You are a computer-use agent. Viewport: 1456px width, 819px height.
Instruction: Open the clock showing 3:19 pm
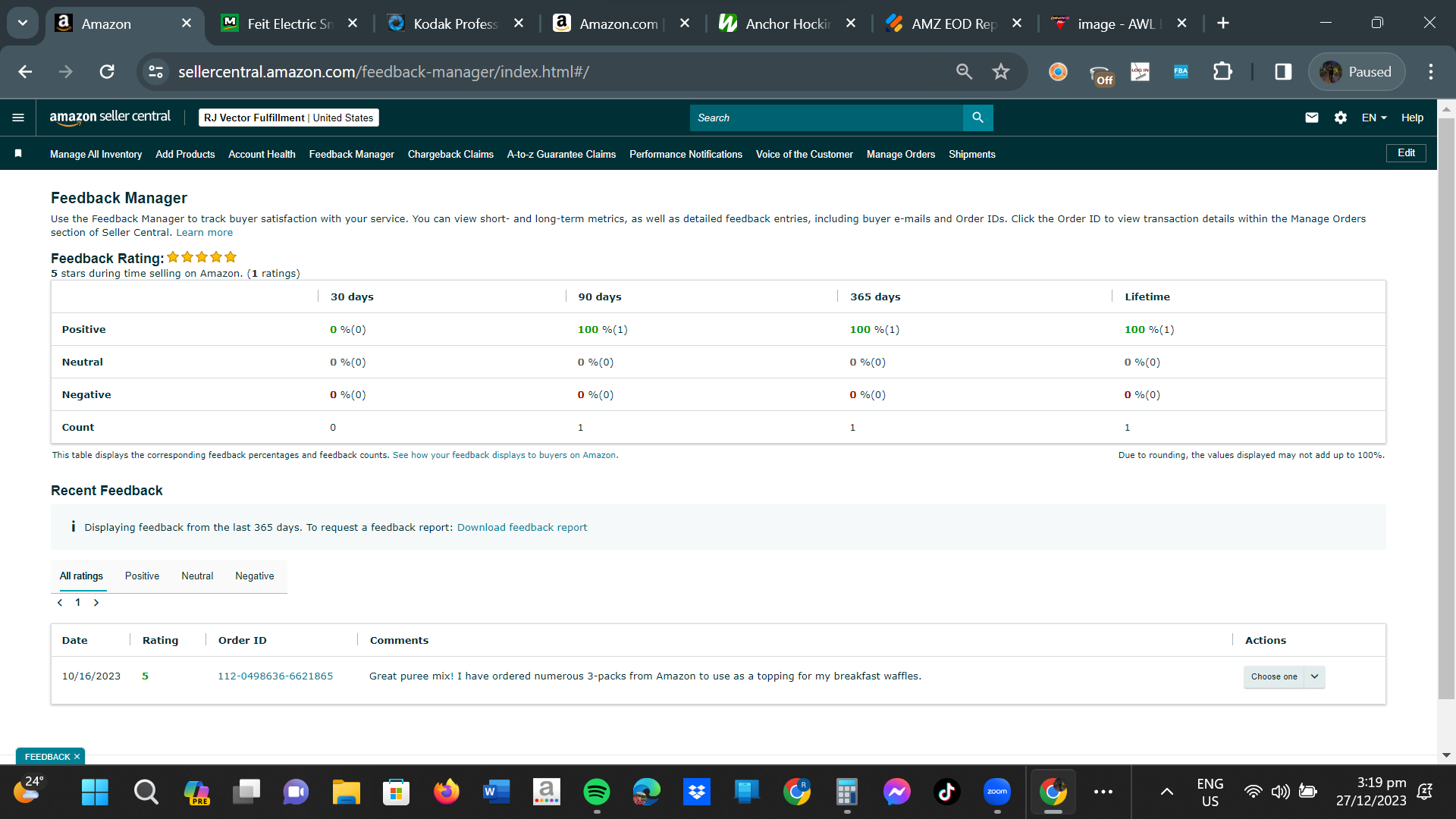(x=1371, y=792)
